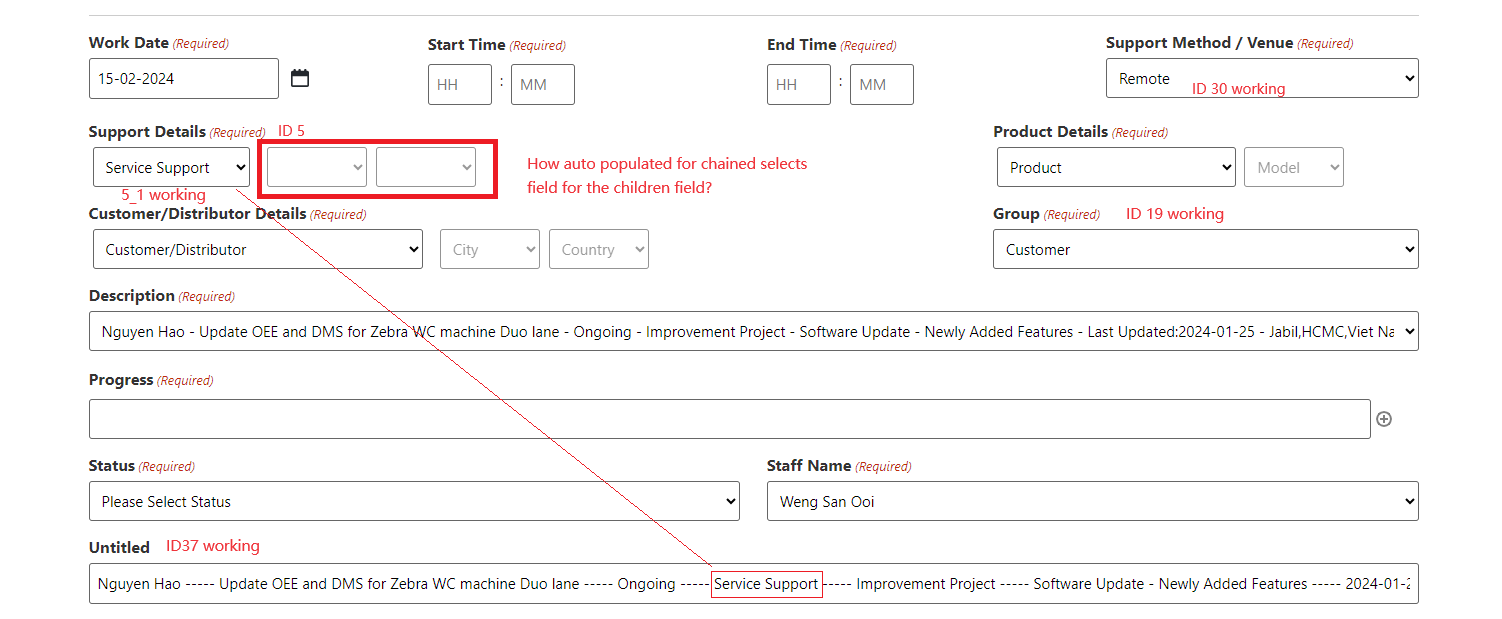Open the Country dropdown
The height and width of the screenshot is (619, 1502).
point(599,249)
